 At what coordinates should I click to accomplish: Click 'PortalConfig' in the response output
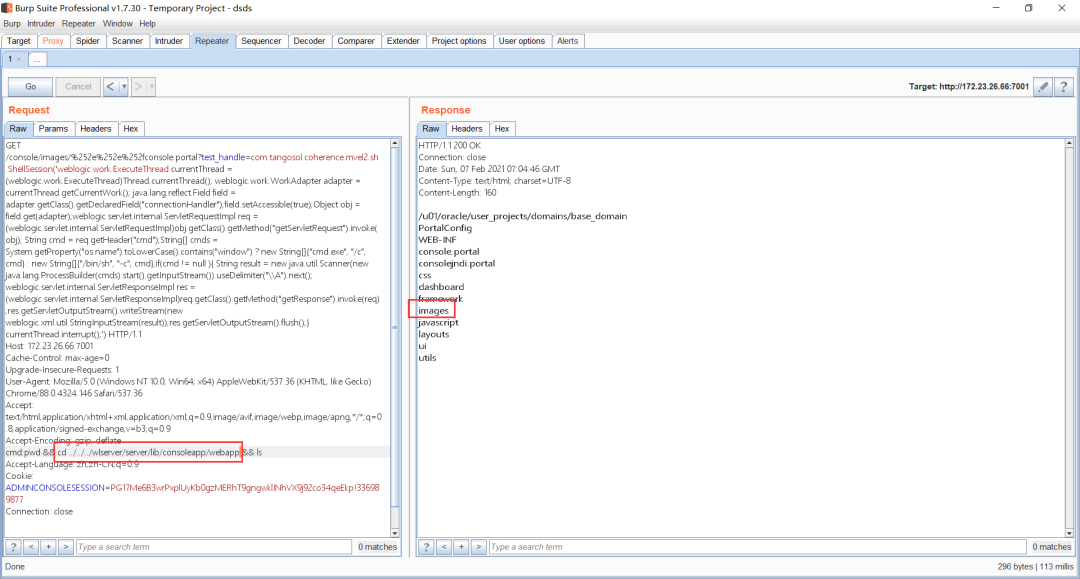(x=445, y=228)
